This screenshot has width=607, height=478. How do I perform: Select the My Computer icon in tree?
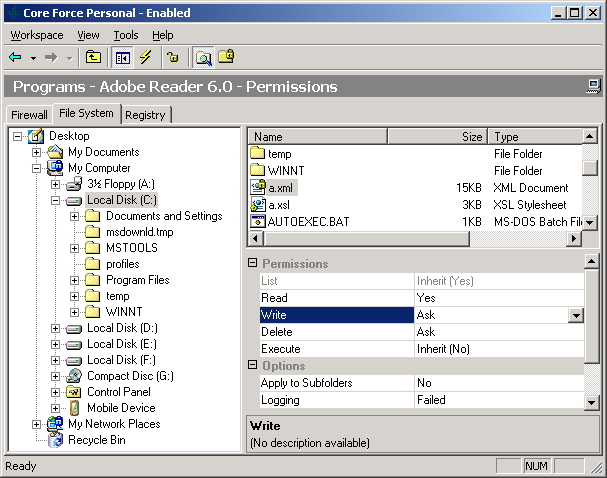tap(55, 168)
